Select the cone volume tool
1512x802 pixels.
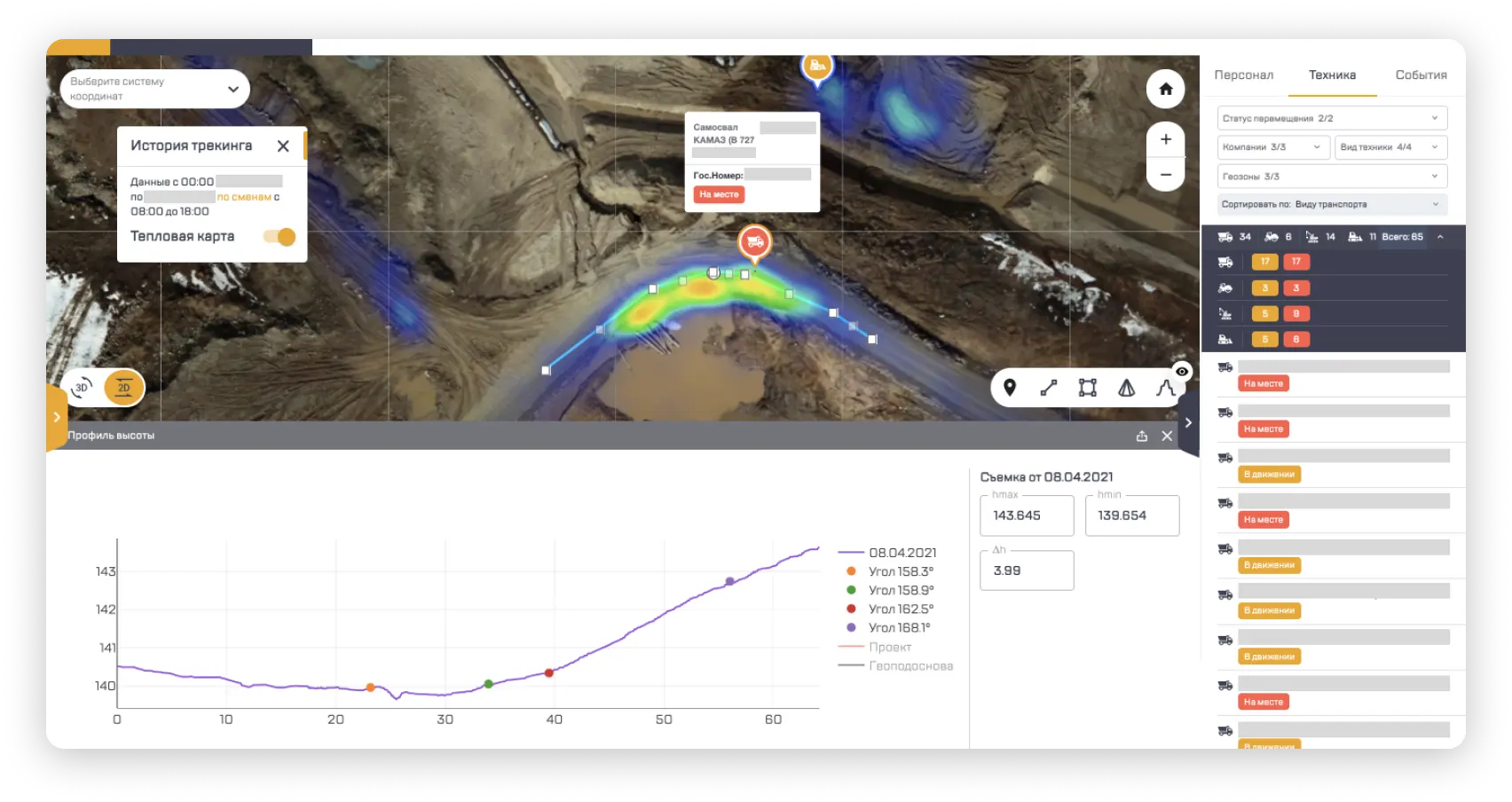click(x=1126, y=388)
